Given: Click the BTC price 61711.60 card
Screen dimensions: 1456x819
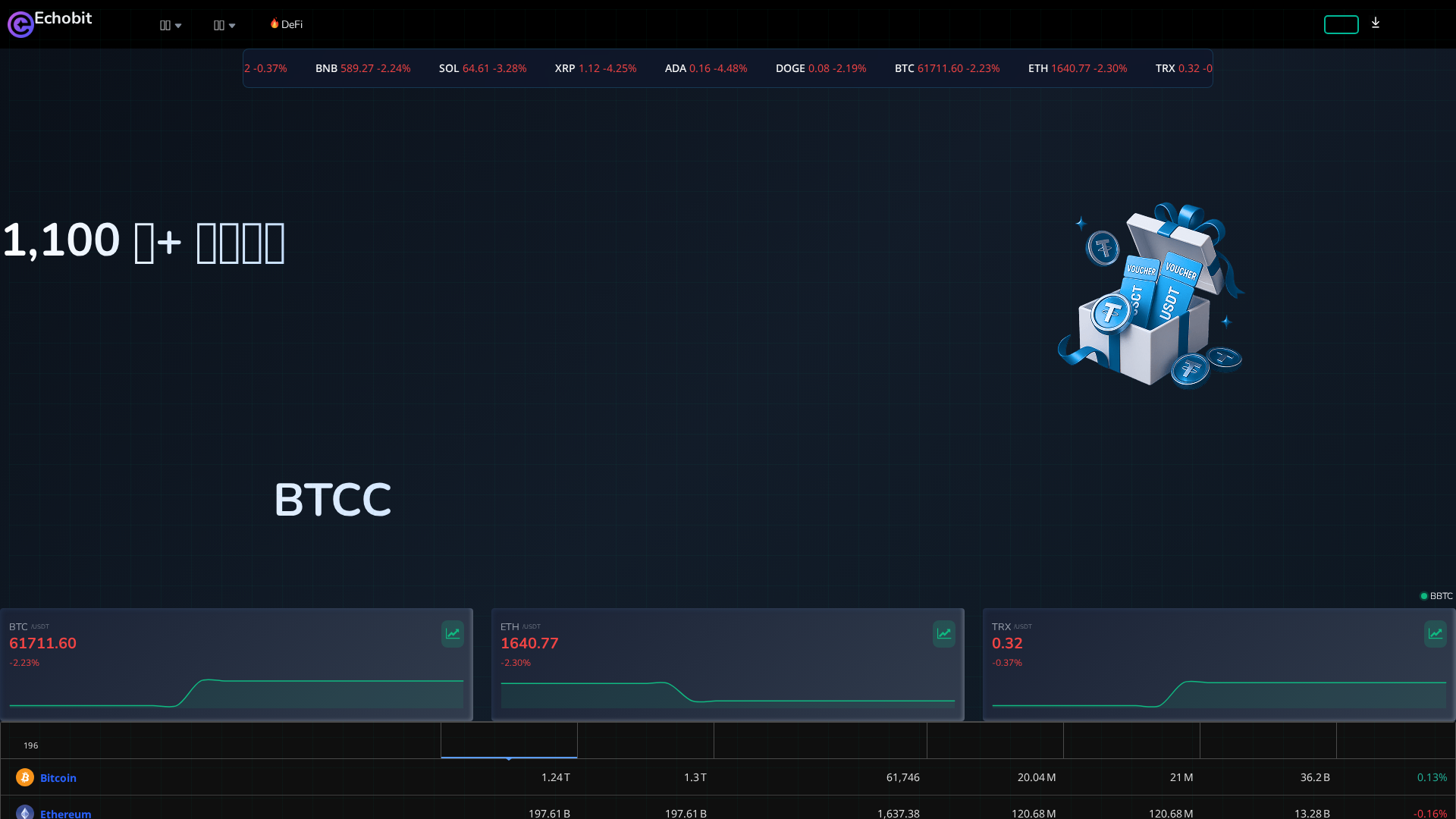Looking at the screenshot, I should point(237,664).
